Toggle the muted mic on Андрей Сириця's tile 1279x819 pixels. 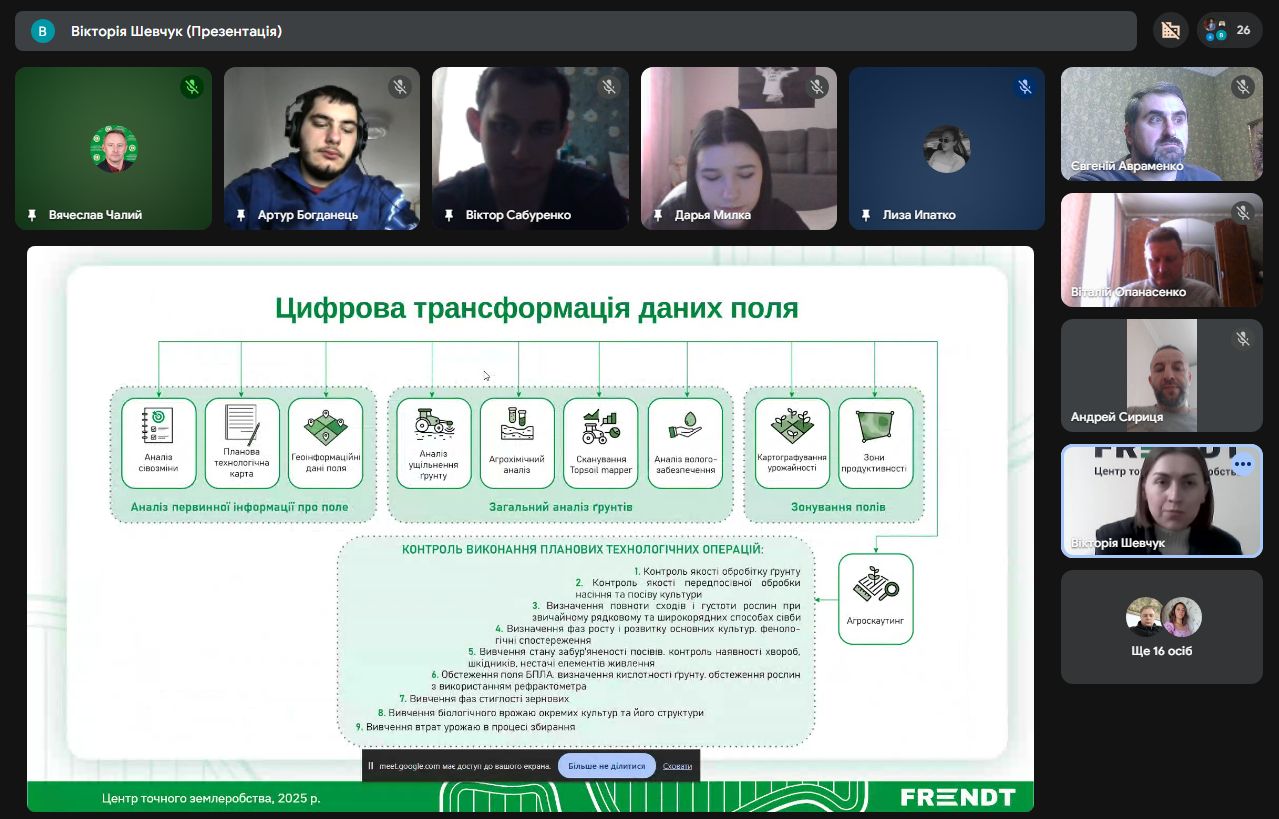tap(1243, 339)
